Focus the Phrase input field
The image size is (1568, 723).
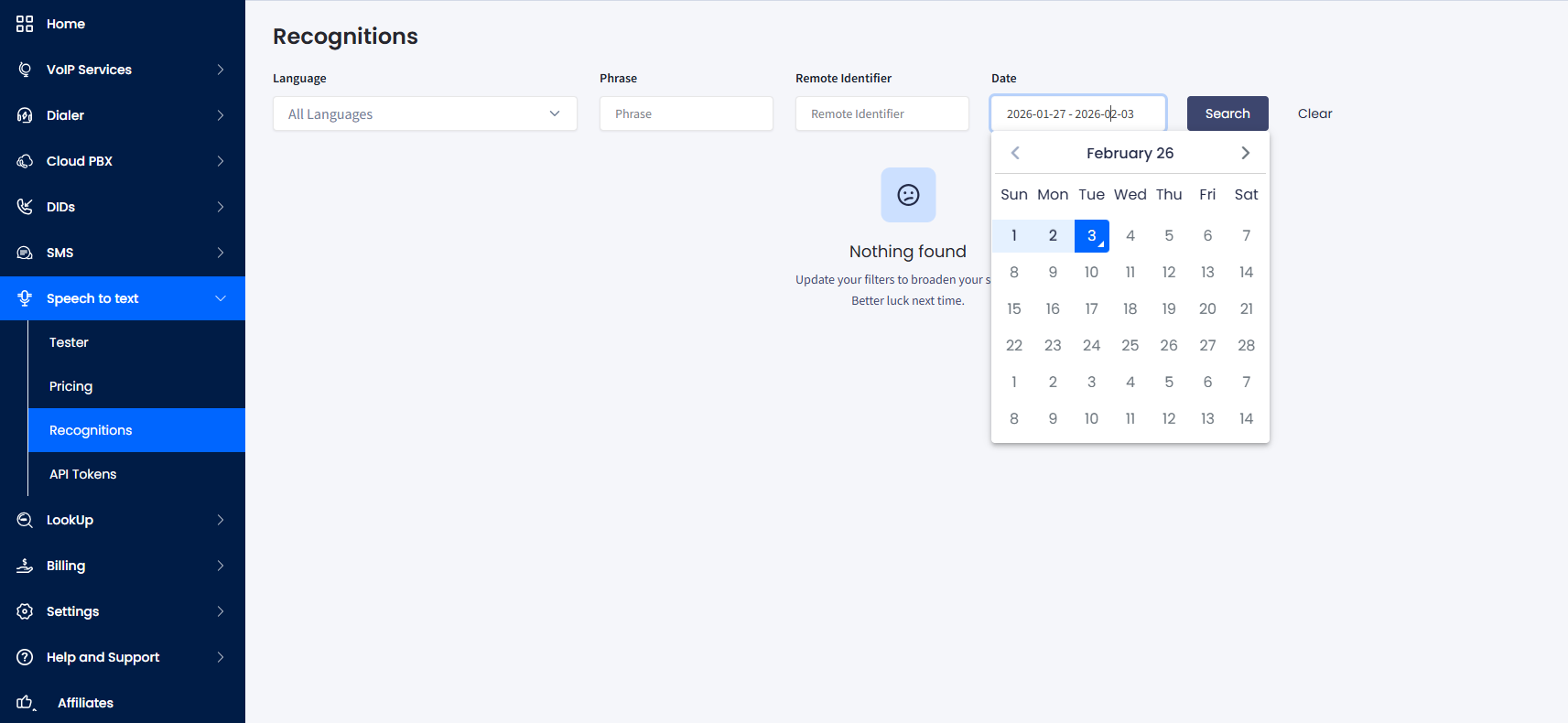click(x=687, y=113)
